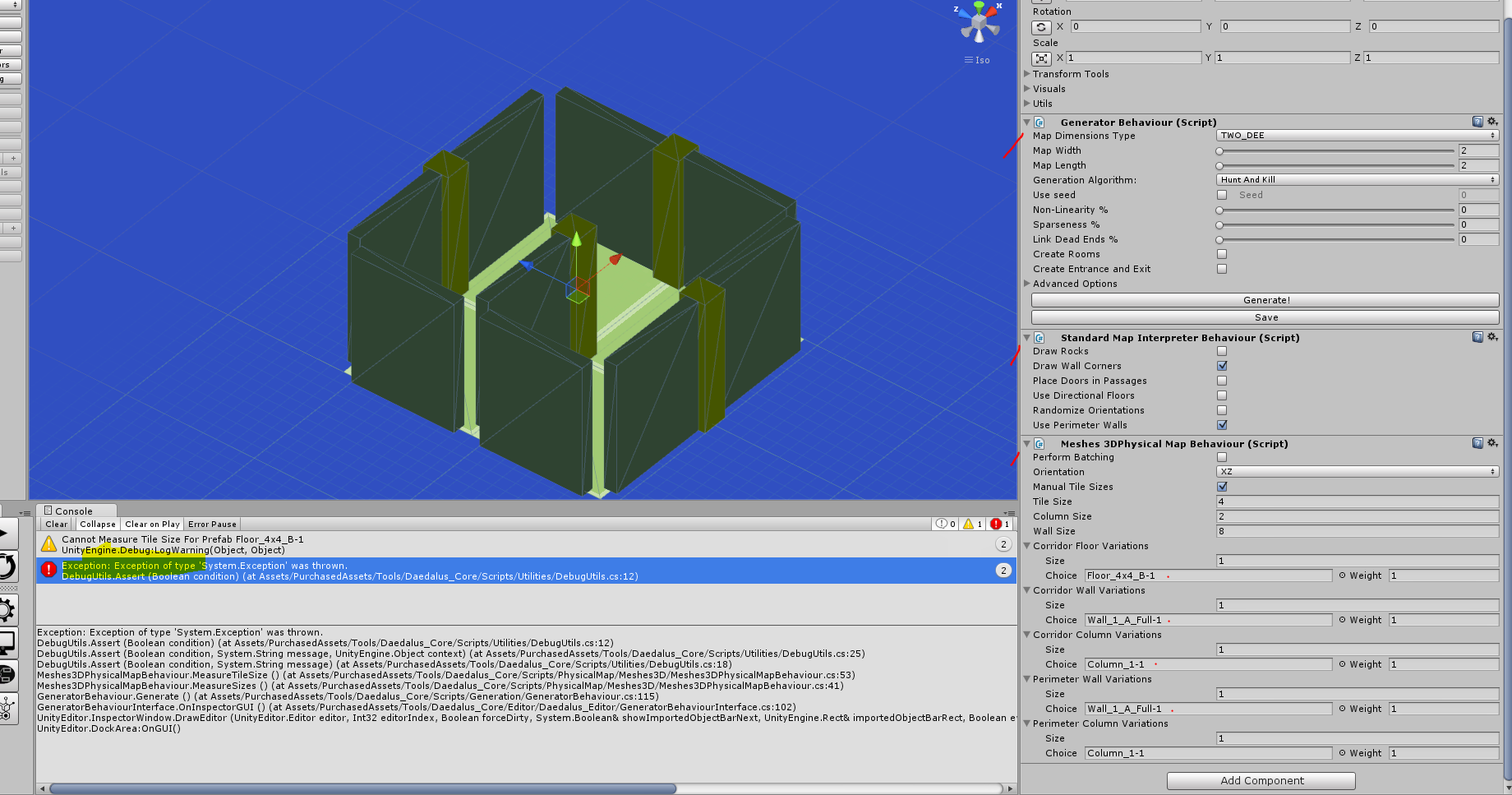The image size is (1512, 795).
Task: Open help for Standard Map Interpreter Behaviour
Action: tap(1477, 337)
